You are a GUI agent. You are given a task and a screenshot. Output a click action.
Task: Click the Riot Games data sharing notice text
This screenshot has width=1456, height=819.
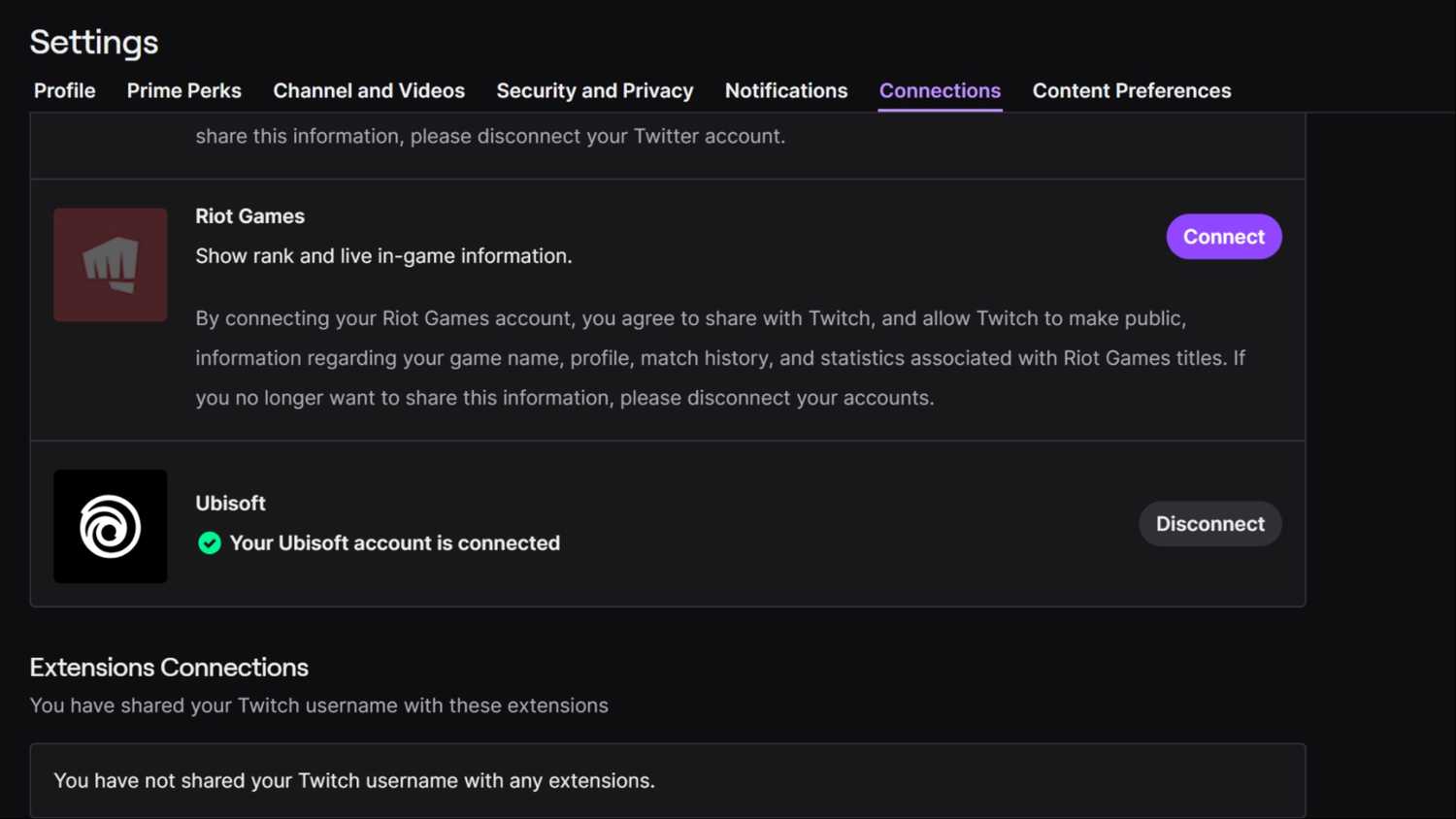tap(719, 357)
